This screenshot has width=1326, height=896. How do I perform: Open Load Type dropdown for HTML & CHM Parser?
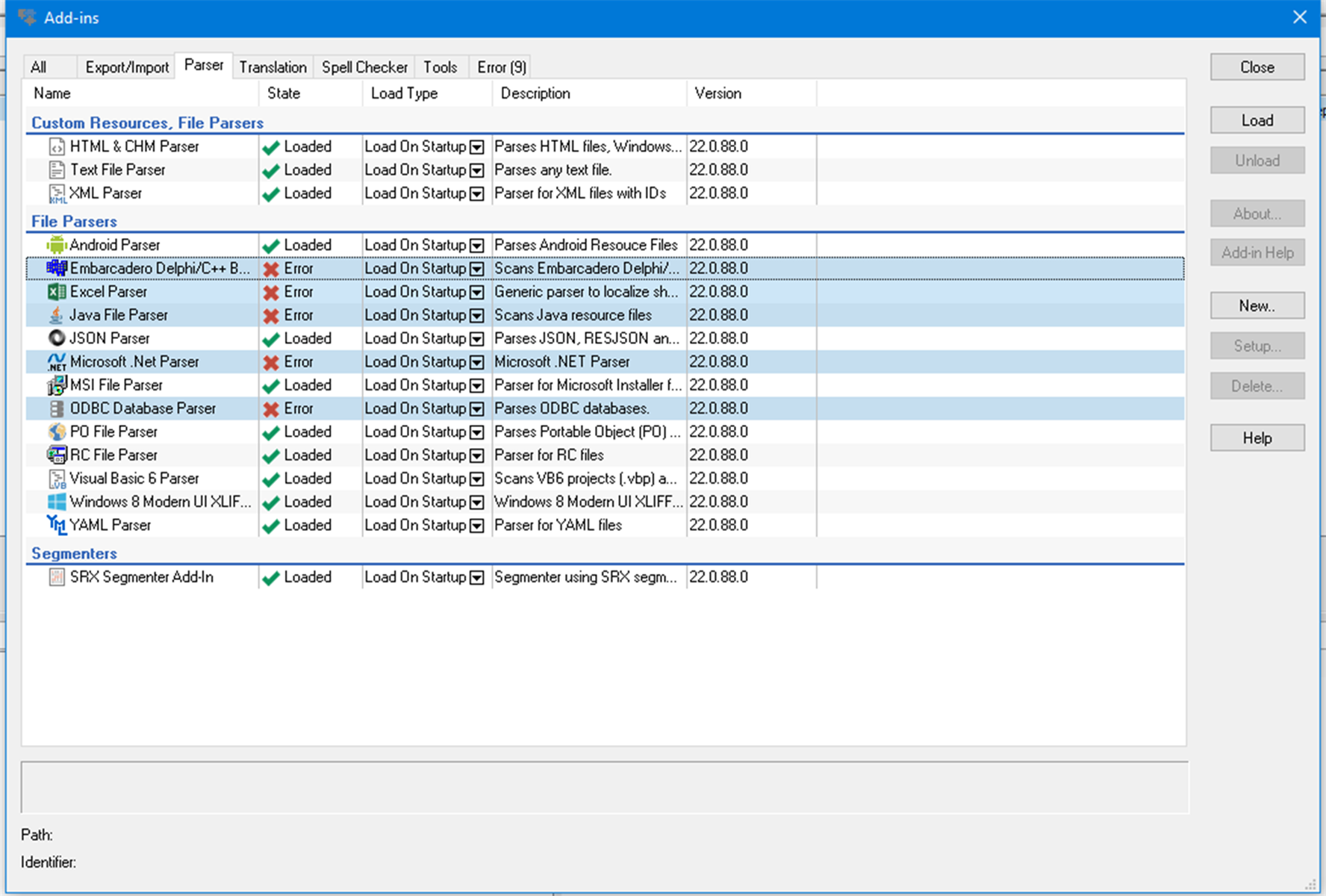tap(477, 147)
